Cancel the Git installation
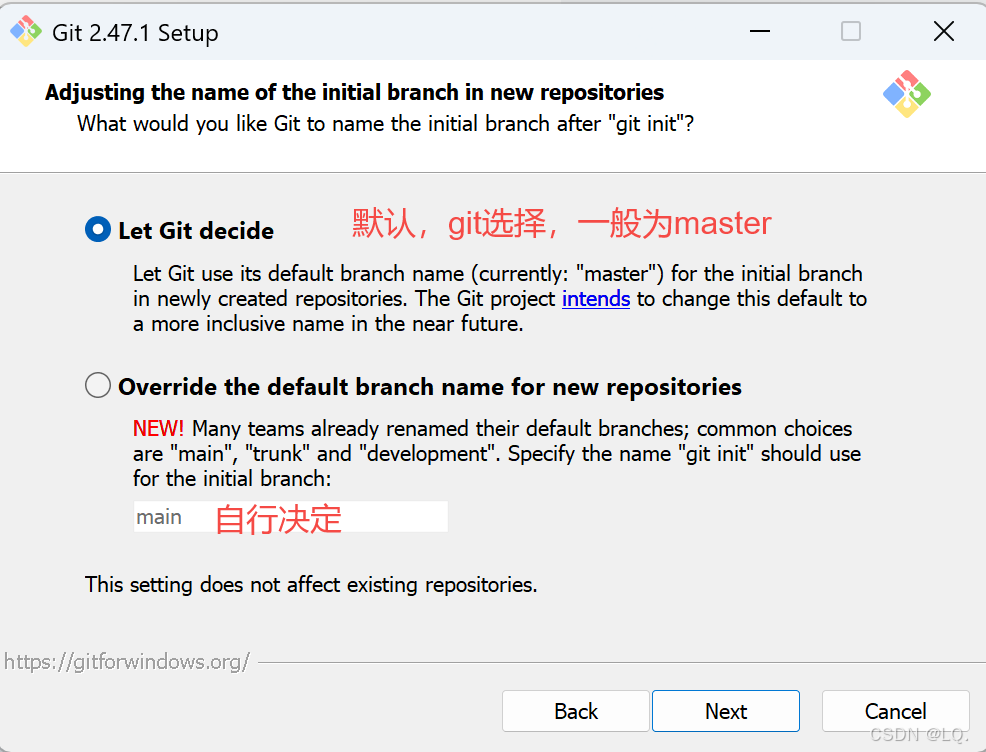The width and height of the screenshot is (986, 752). pyautogui.click(x=895, y=711)
